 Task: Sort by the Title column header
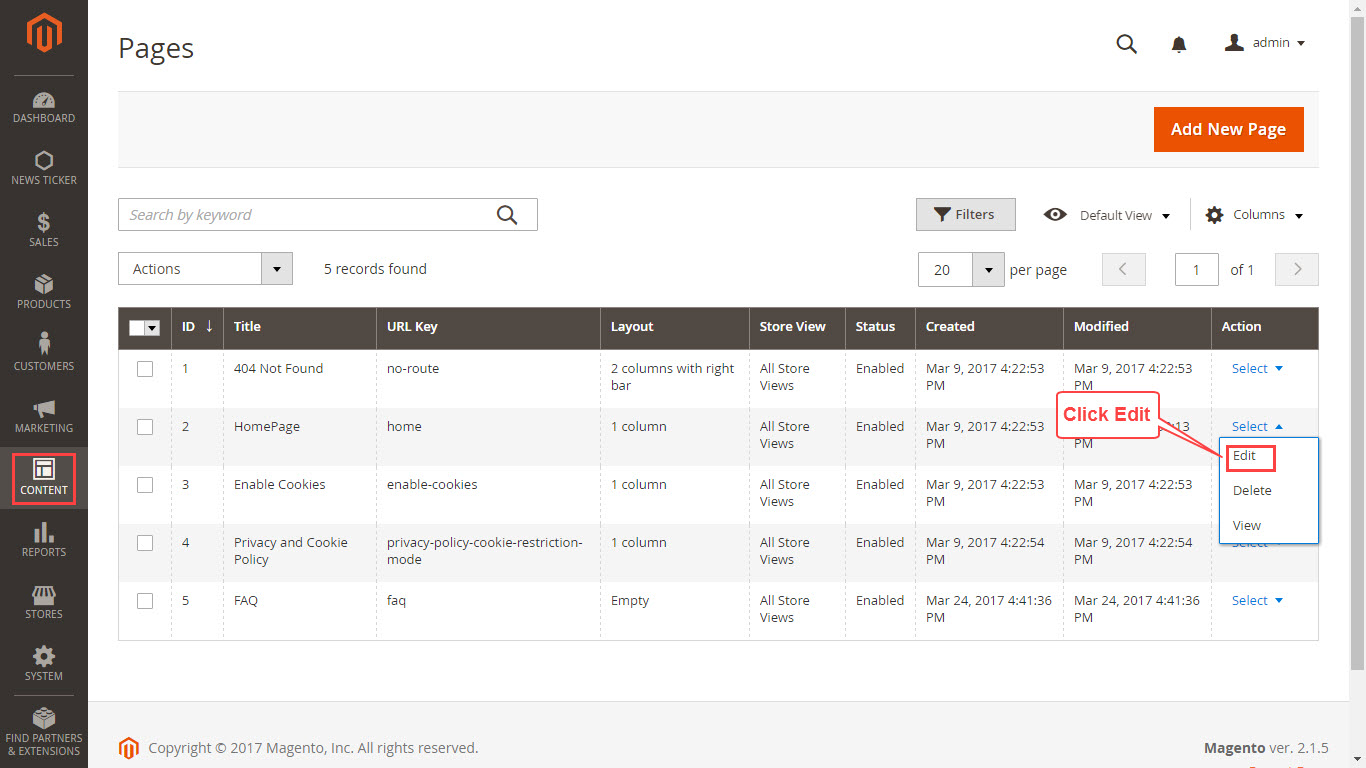(300, 327)
